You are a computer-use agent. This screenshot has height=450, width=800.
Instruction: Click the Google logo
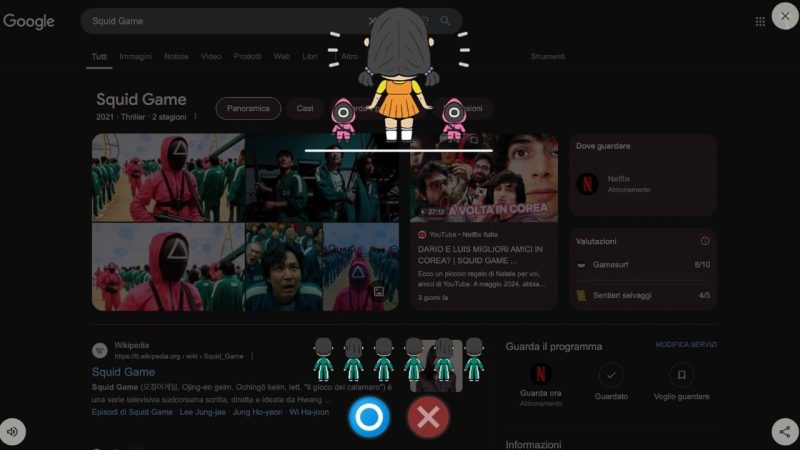pos(29,21)
